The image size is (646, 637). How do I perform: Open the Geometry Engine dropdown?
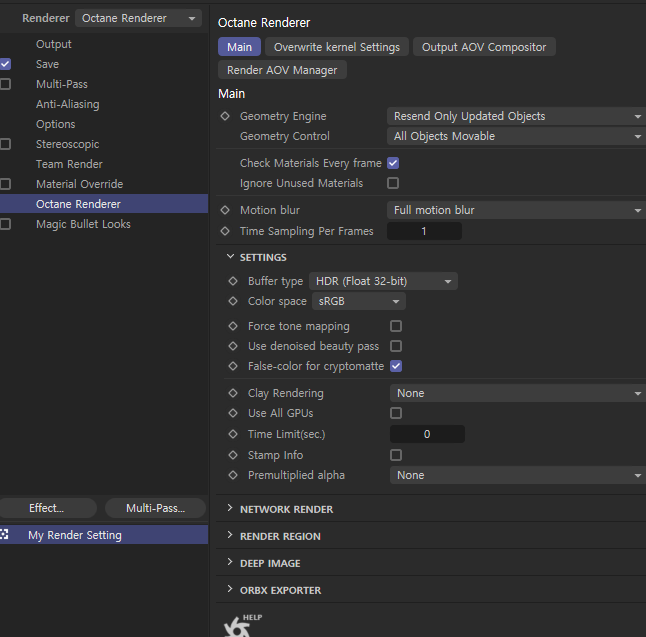516,116
